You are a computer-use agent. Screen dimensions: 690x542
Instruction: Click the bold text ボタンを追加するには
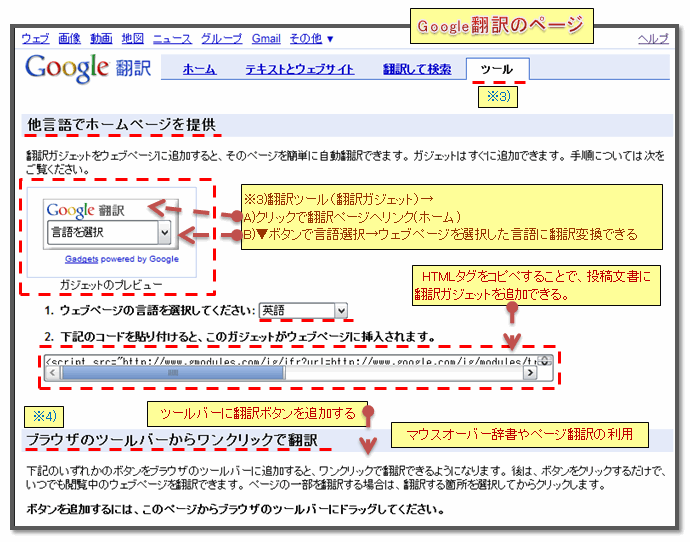(x=83, y=509)
